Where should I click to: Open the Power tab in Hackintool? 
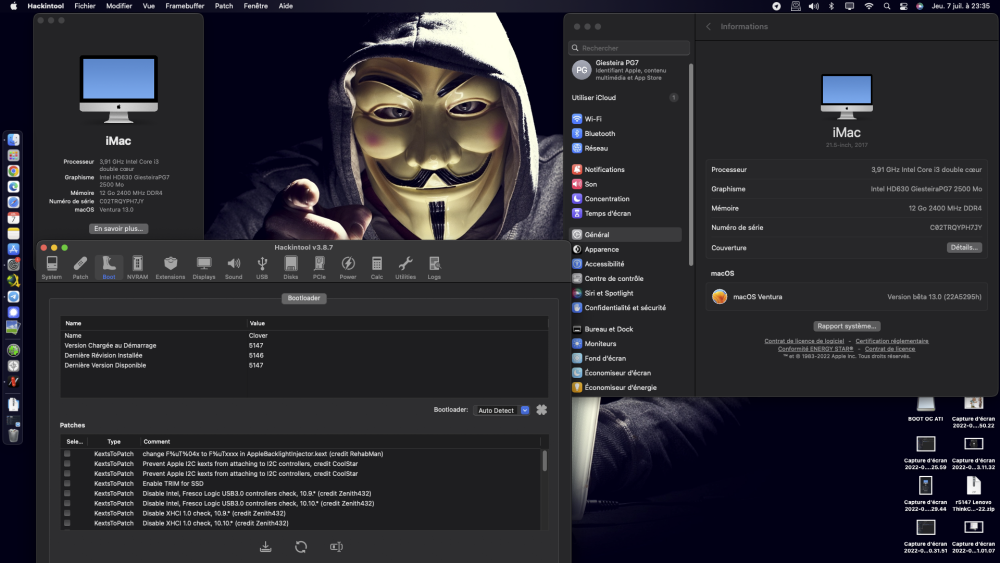(x=348, y=267)
